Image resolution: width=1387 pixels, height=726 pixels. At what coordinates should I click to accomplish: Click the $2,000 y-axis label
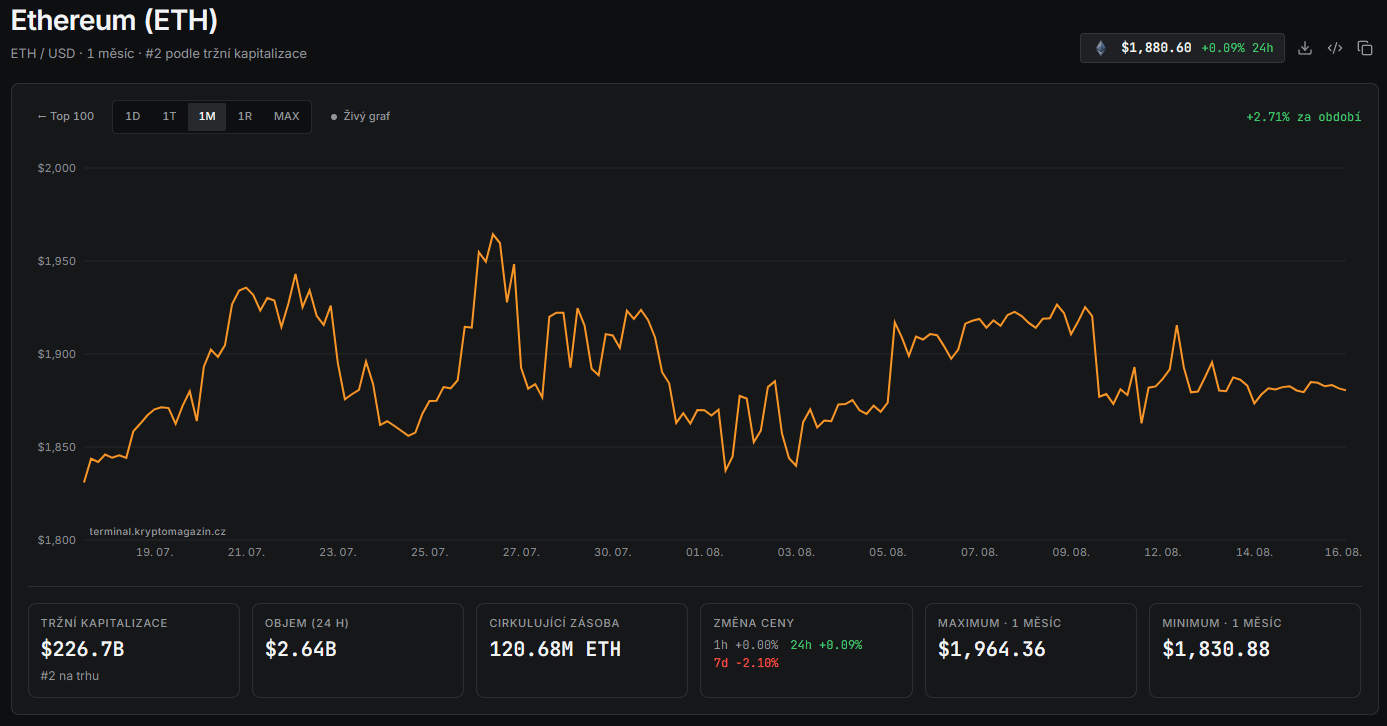tap(57, 168)
